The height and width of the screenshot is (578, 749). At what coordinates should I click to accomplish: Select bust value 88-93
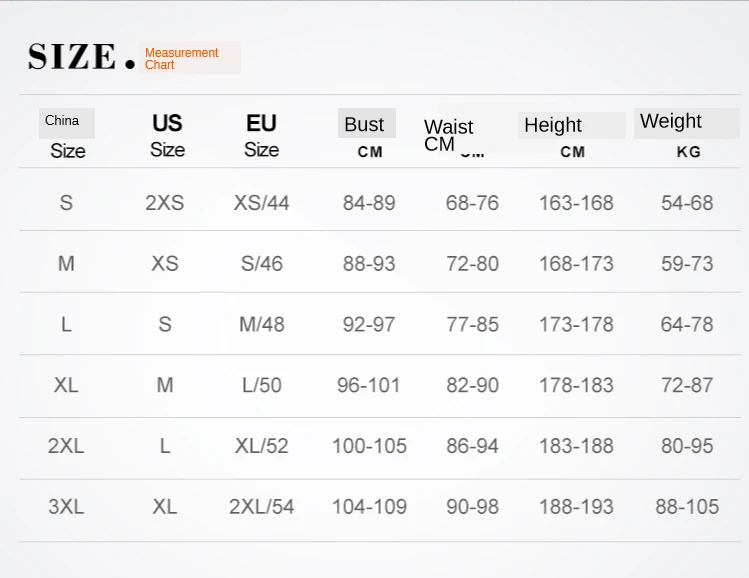click(x=369, y=264)
